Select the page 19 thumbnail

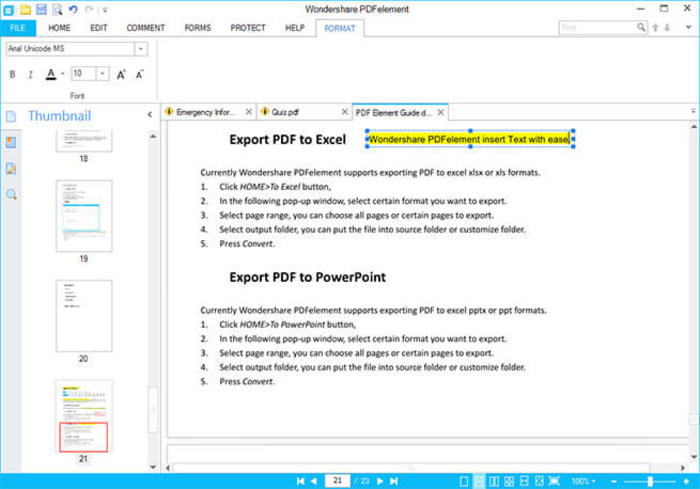click(x=84, y=216)
